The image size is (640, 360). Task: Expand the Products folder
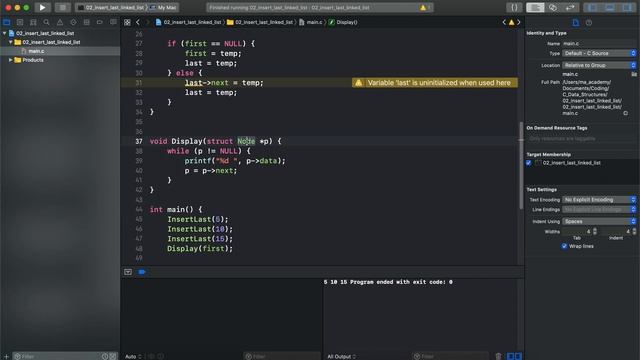coord(11,60)
